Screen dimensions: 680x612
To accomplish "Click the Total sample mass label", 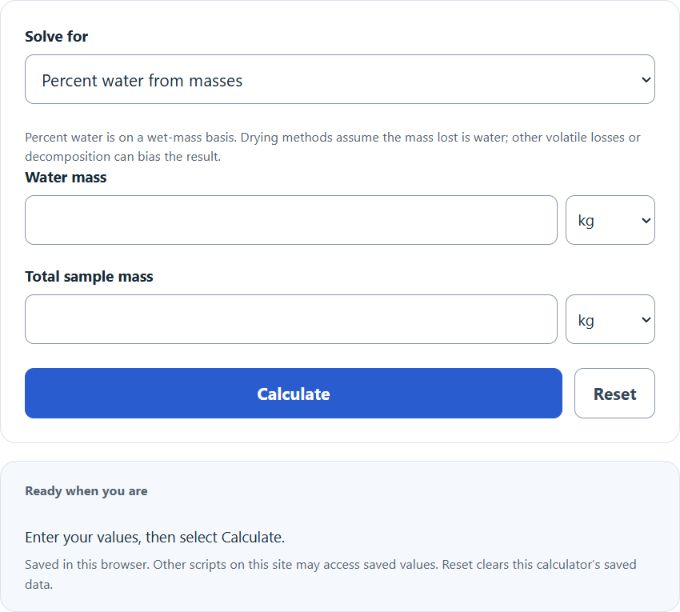I will pyautogui.click(x=89, y=277).
